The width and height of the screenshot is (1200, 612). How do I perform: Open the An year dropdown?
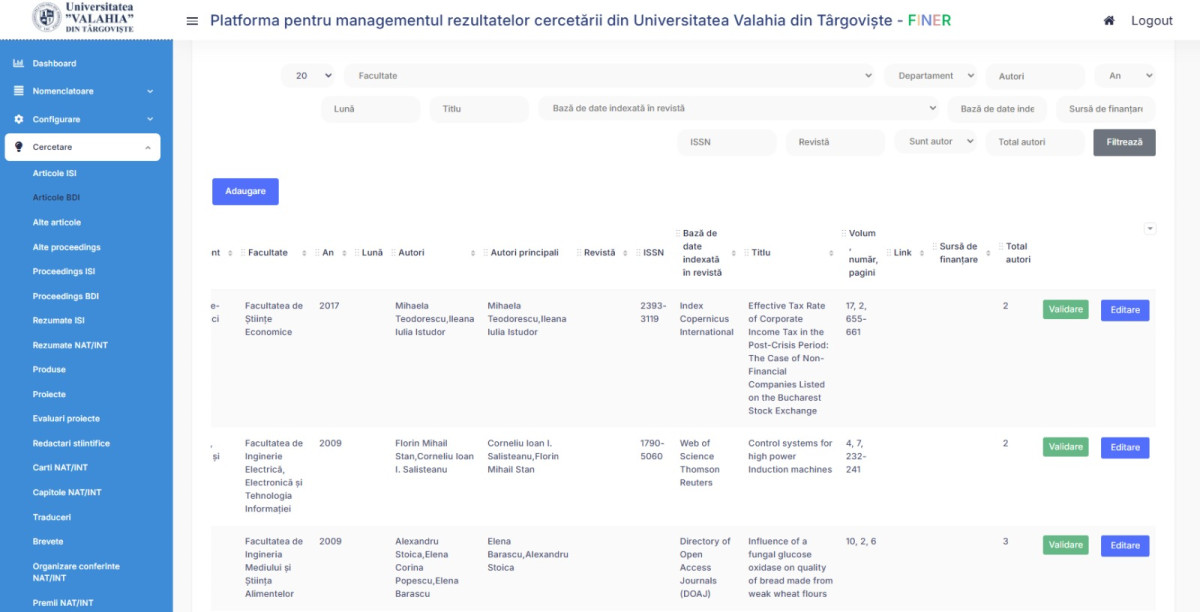point(1124,76)
